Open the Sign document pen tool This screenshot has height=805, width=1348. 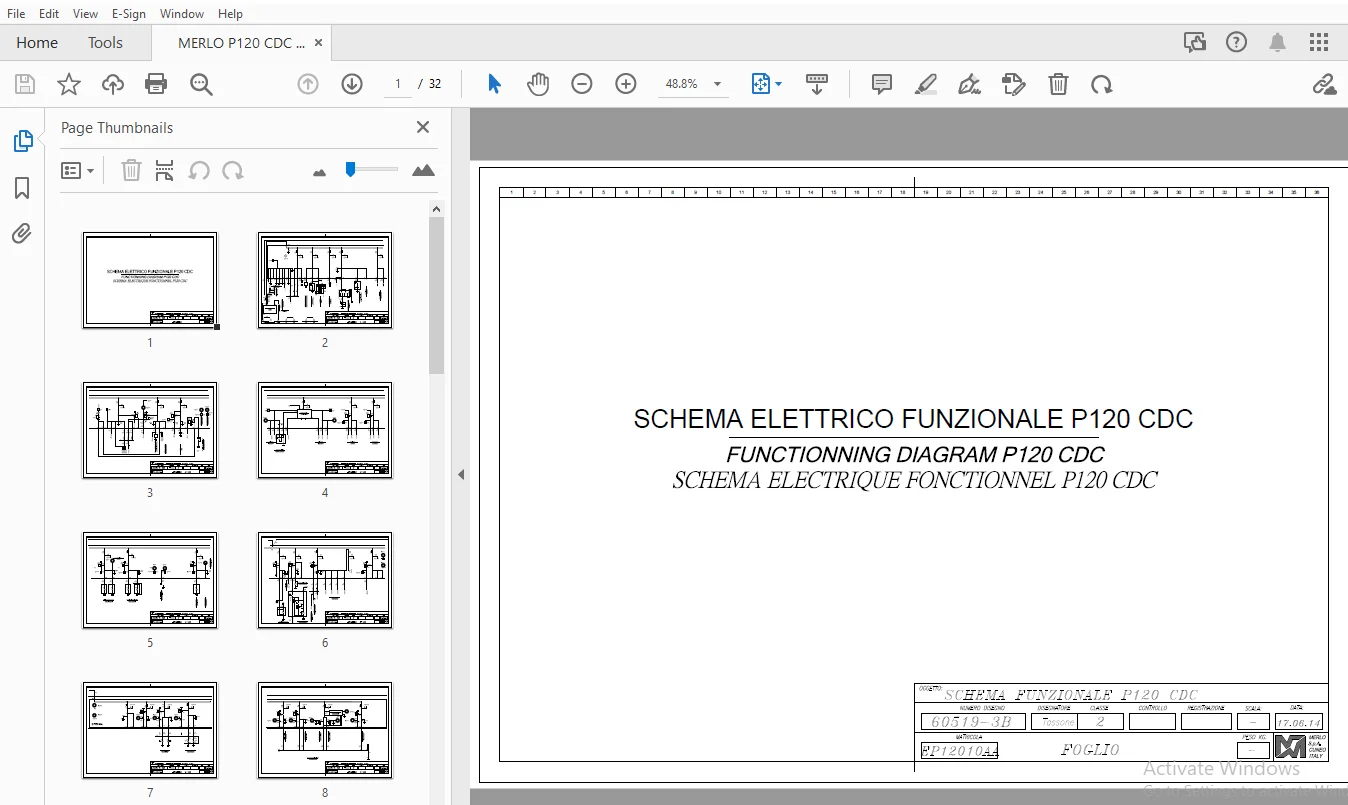(969, 85)
